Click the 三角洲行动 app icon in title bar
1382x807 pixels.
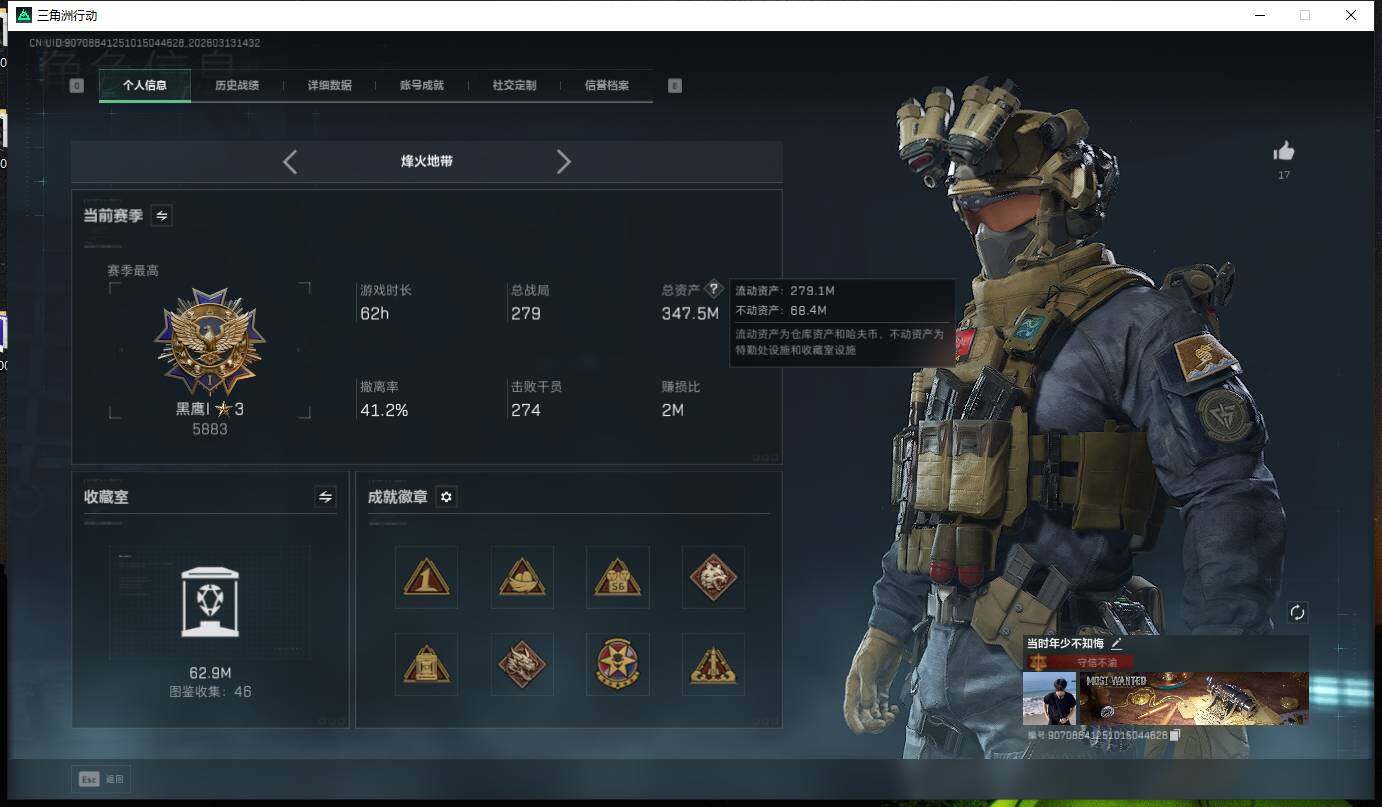pos(24,15)
